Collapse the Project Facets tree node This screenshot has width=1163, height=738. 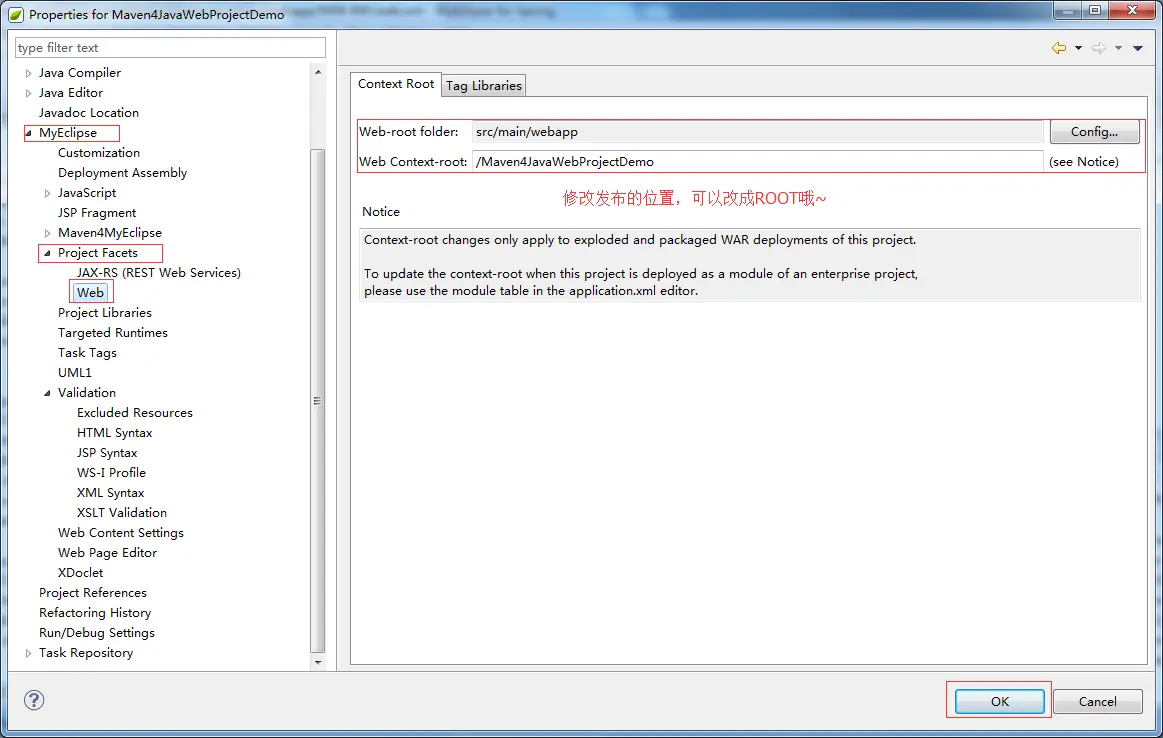coord(47,253)
